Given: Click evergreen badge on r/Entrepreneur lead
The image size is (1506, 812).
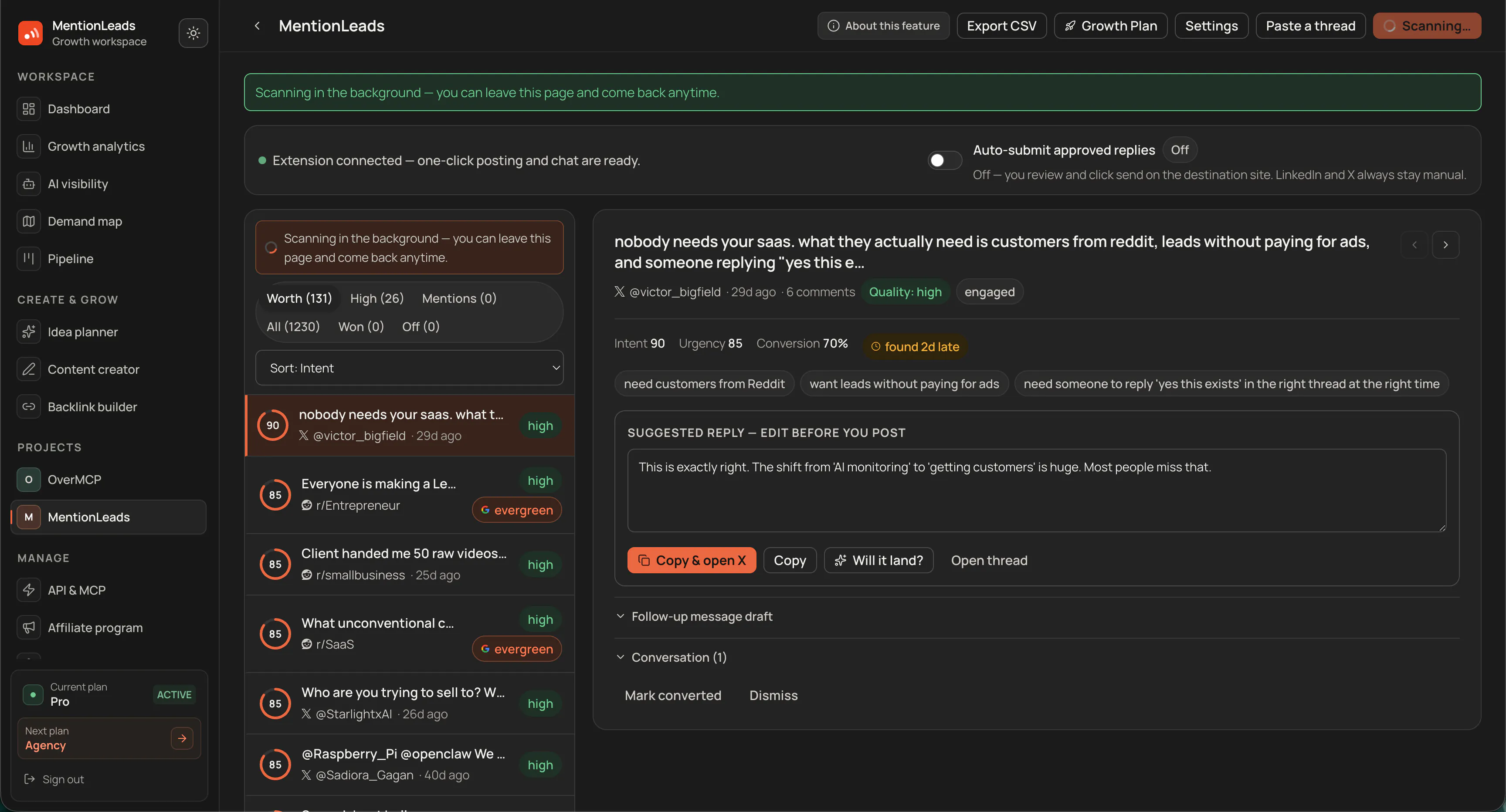Looking at the screenshot, I should 517,510.
